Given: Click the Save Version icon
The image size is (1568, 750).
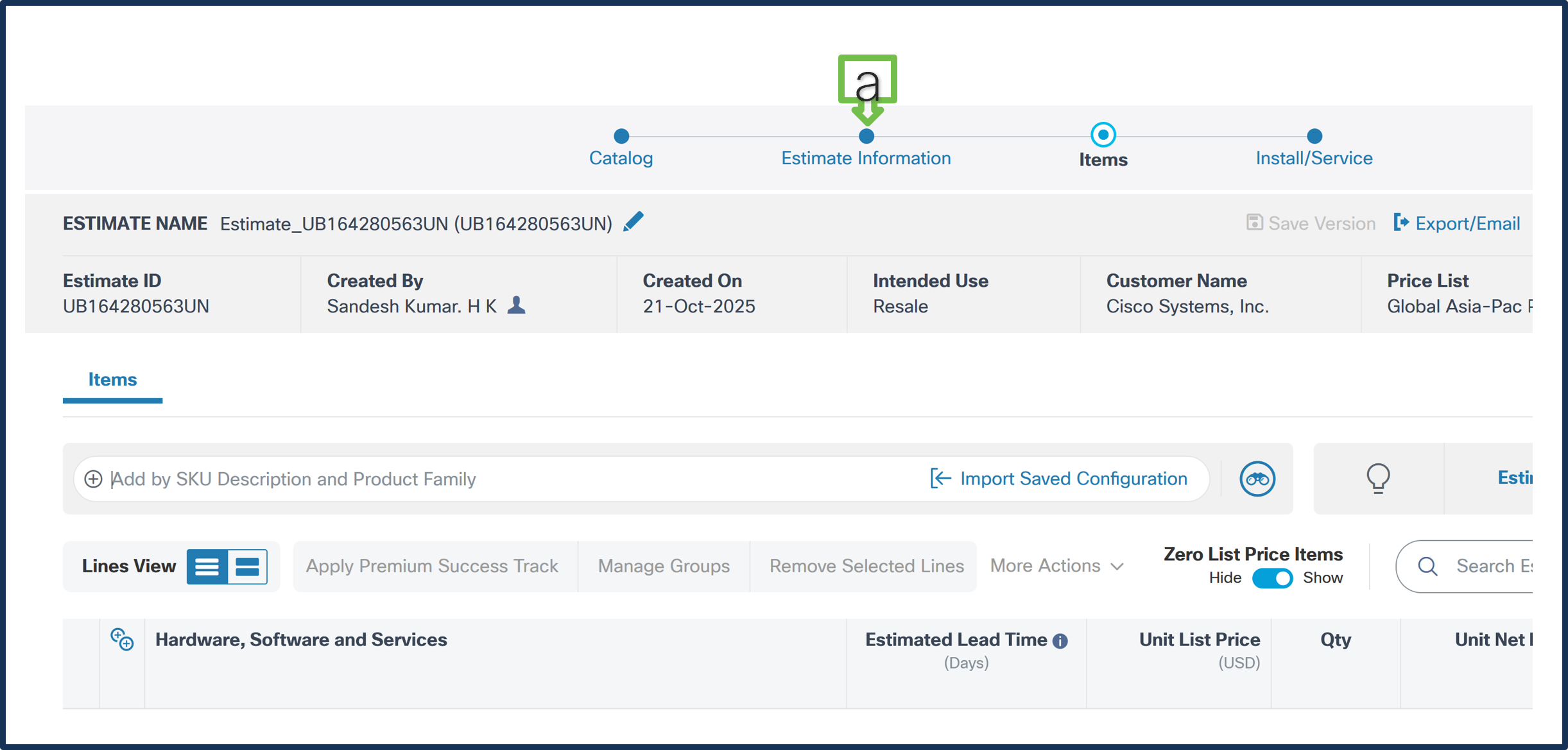Looking at the screenshot, I should (1254, 223).
